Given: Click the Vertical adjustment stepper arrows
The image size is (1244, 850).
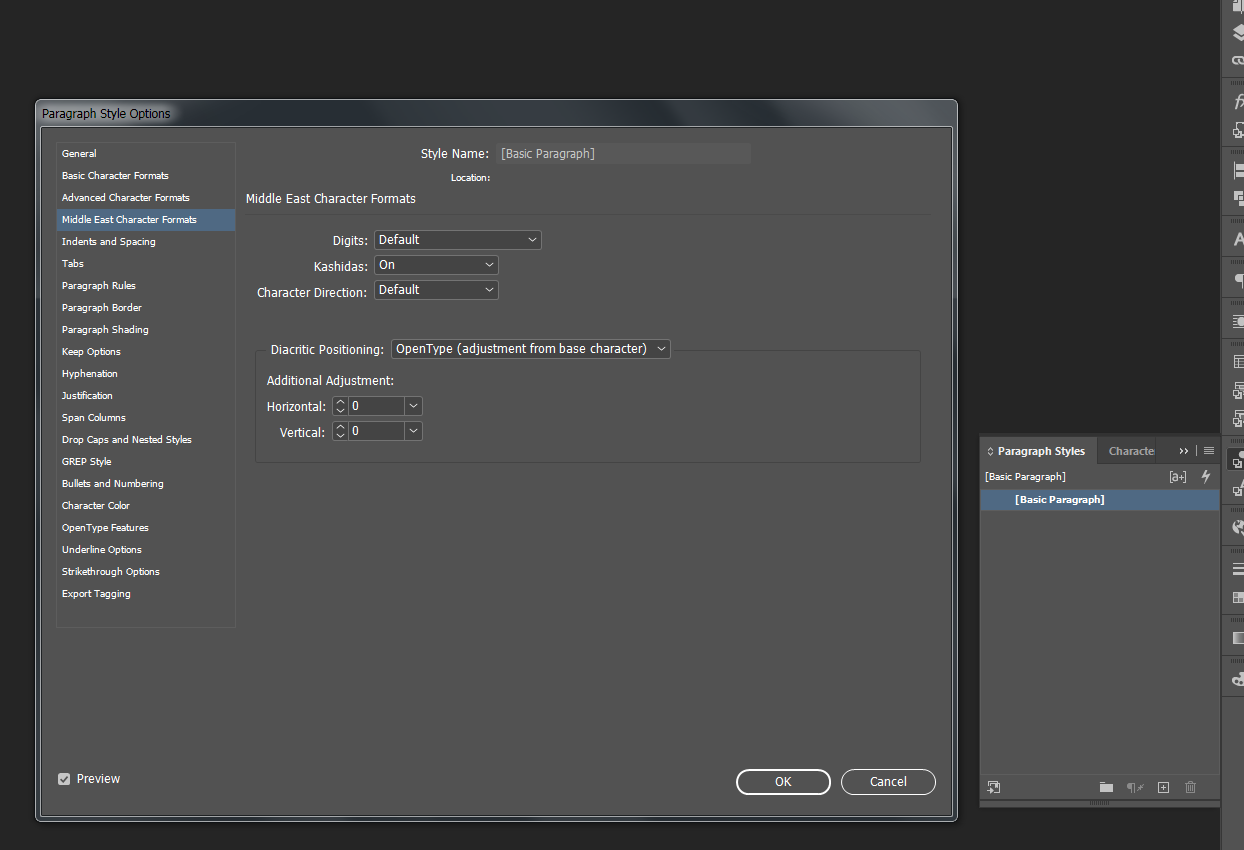Looking at the screenshot, I should click(x=340, y=431).
